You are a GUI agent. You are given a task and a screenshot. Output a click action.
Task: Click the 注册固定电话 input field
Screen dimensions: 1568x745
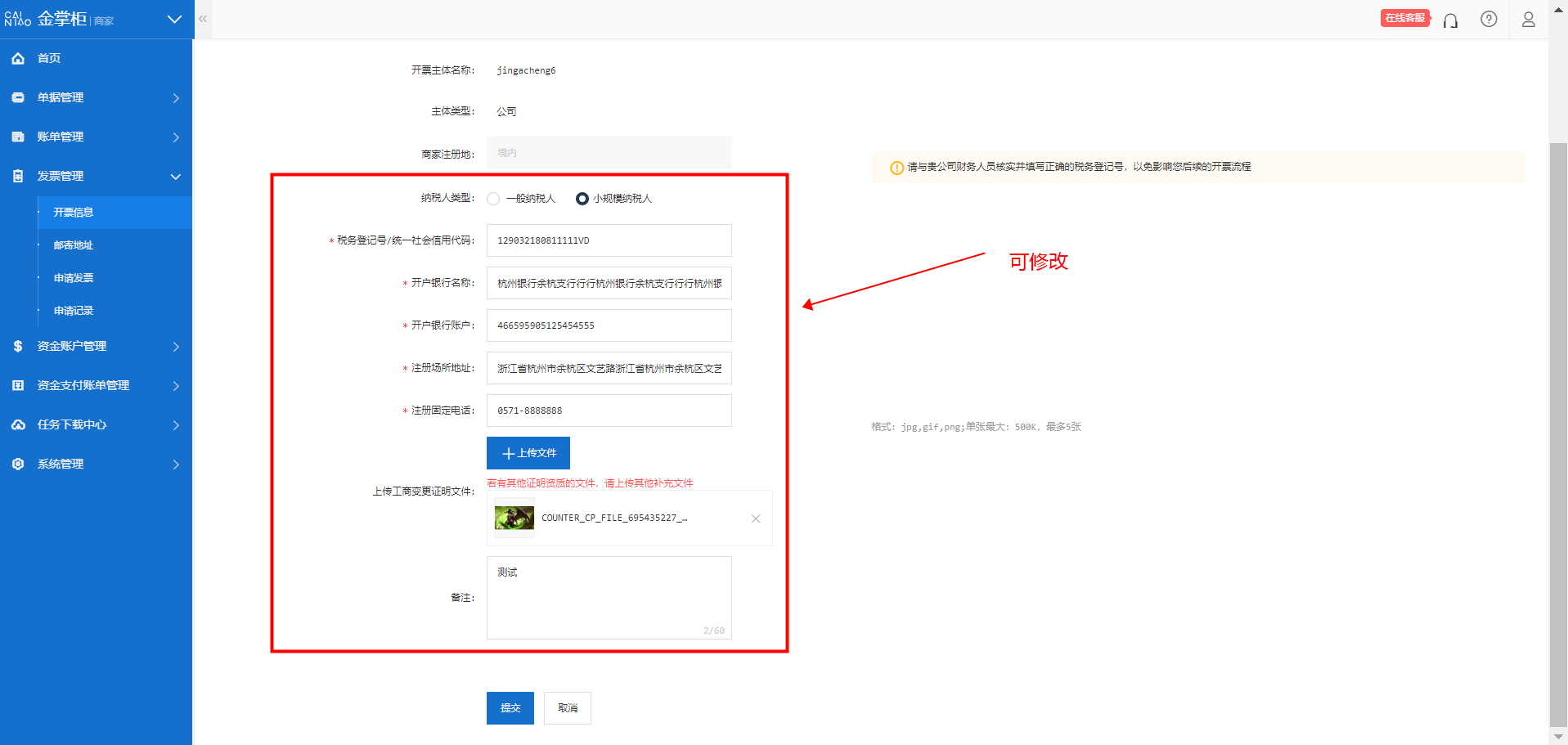pos(609,411)
